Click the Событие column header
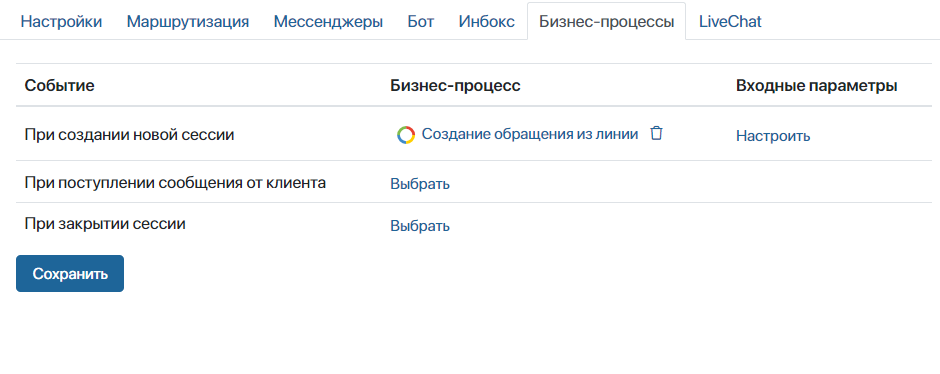 (x=59, y=86)
